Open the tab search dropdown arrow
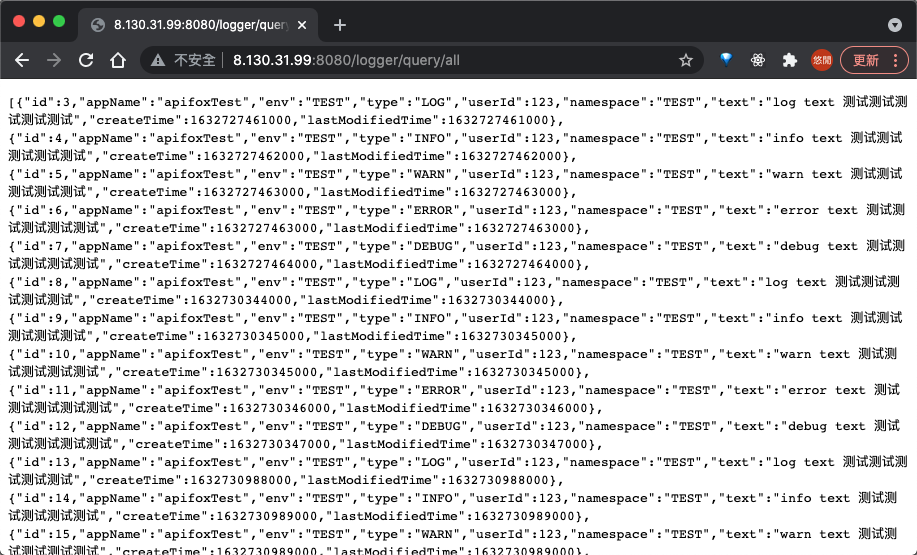This screenshot has height=555, width=917. pos(895,25)
